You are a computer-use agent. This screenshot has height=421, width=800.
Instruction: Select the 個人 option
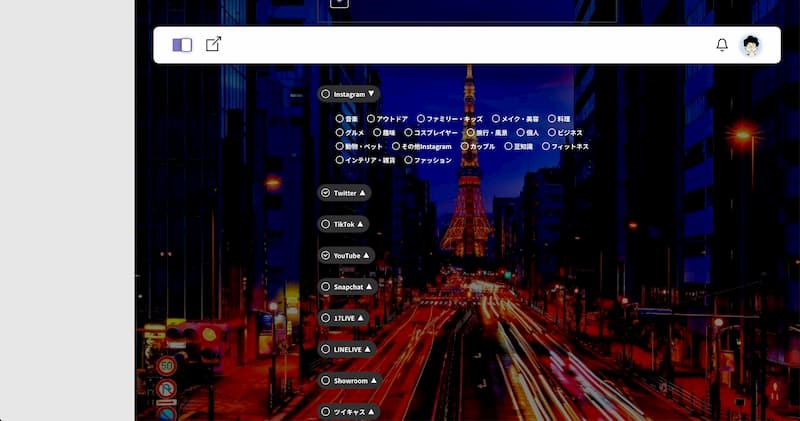click(528, 133)
